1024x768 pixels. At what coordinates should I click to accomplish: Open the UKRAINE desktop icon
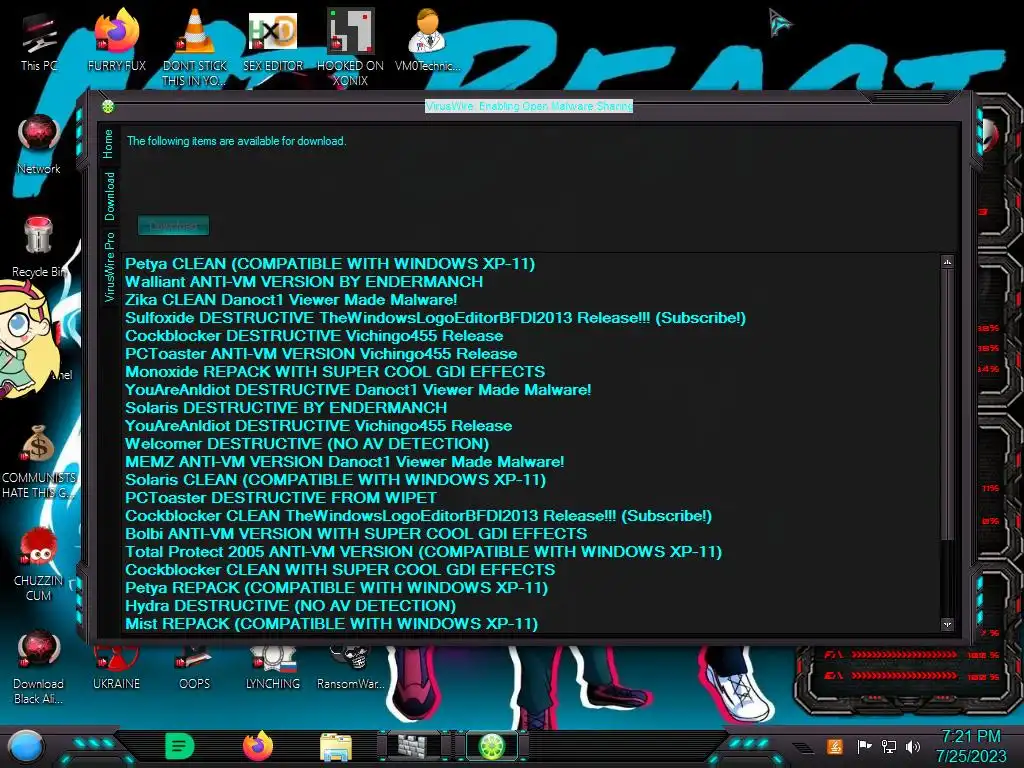point(116,669)
